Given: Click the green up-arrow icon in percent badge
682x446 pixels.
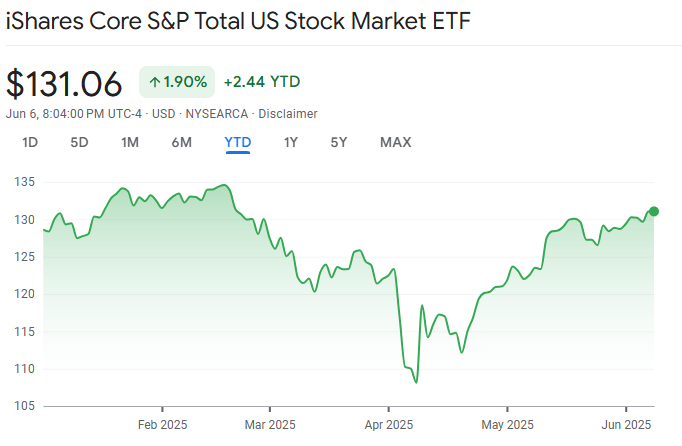Looking at the screenshot, I should [155, 81].
